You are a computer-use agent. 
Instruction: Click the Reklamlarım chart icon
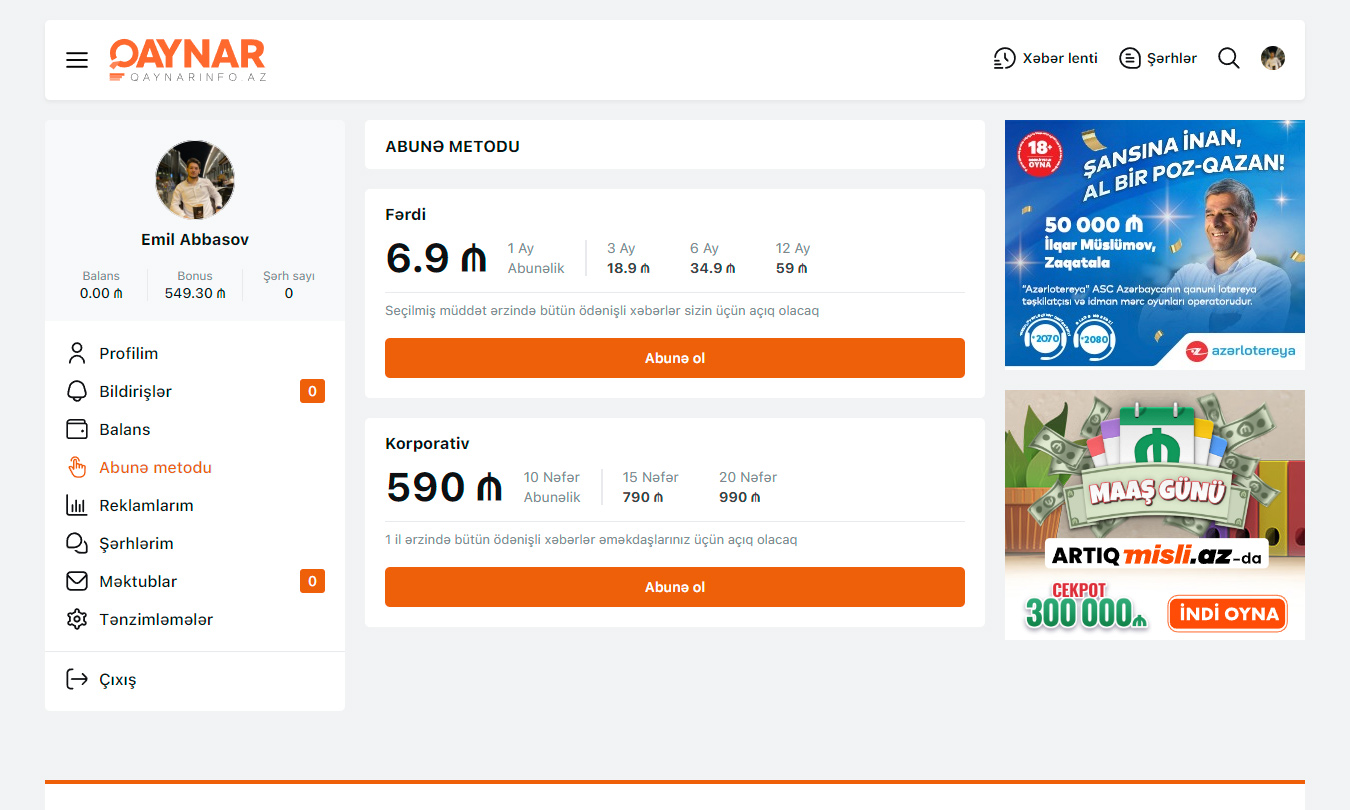click(x=77, y=505)
